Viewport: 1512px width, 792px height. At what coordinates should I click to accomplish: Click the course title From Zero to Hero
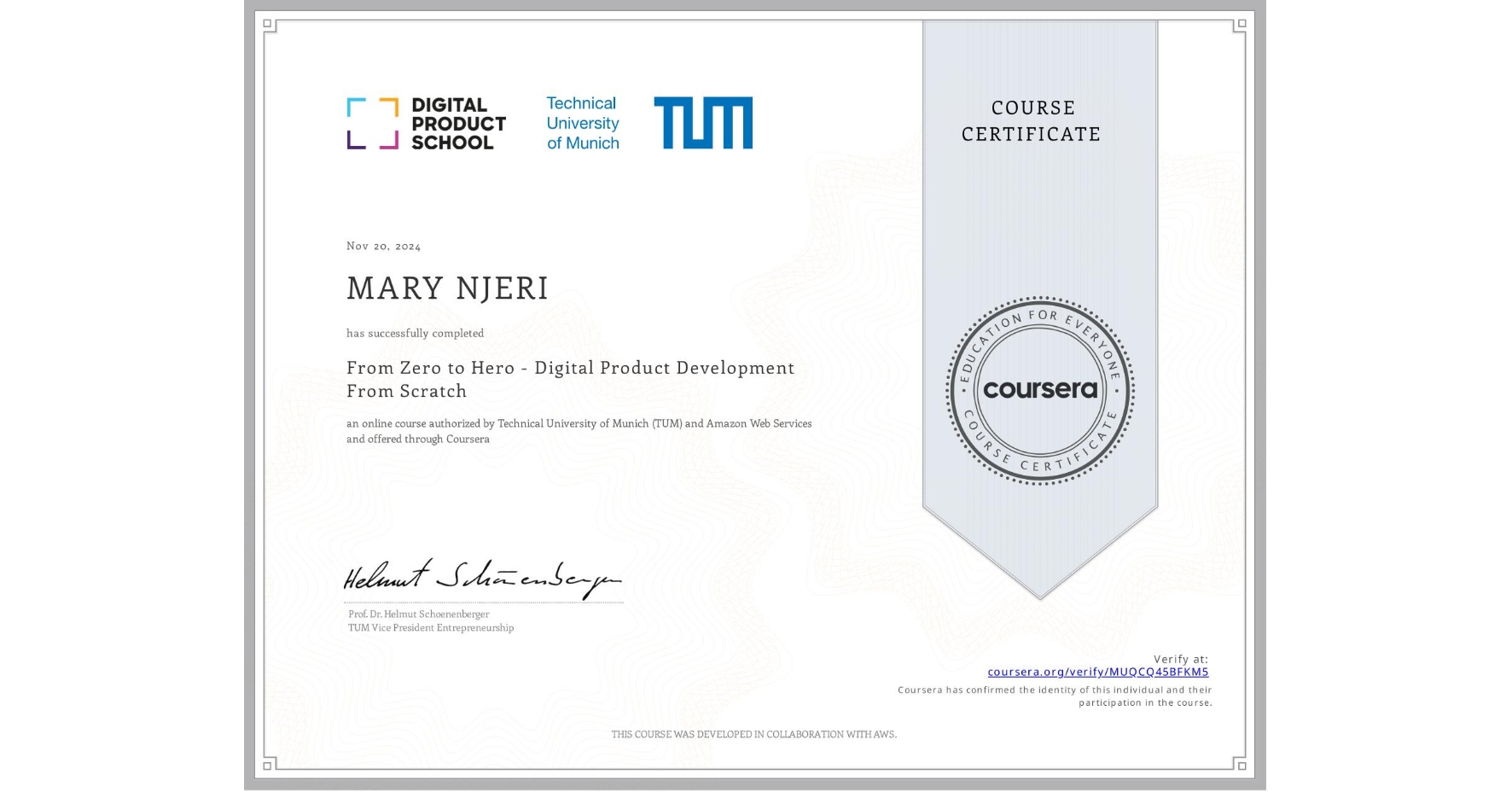[569, 368]
